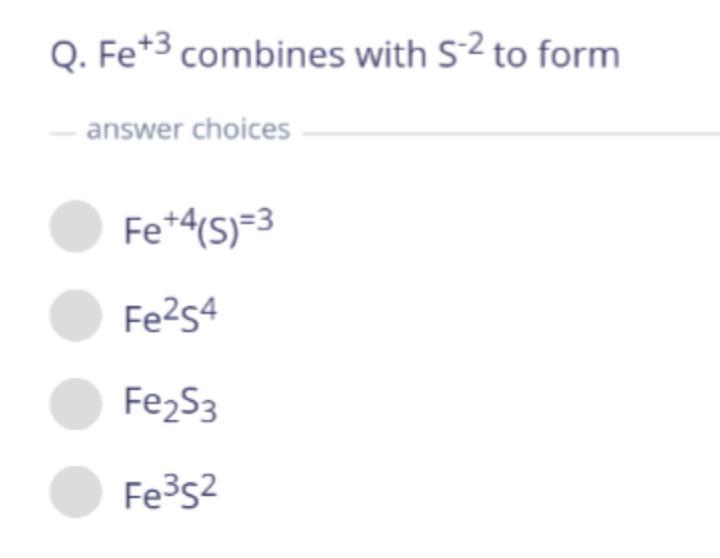Viewport: 720px width, 558px height.
Task: Click the Fe+4(S)=3 answer text
Action: (199, 227)
